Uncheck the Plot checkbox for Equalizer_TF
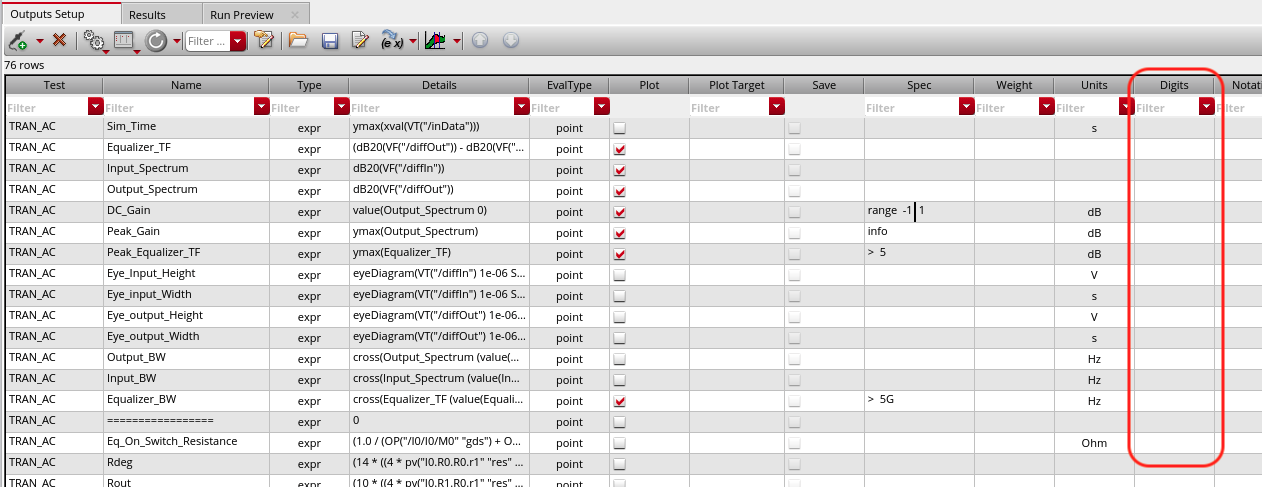The image size is (1262, 487). (620, 149)
